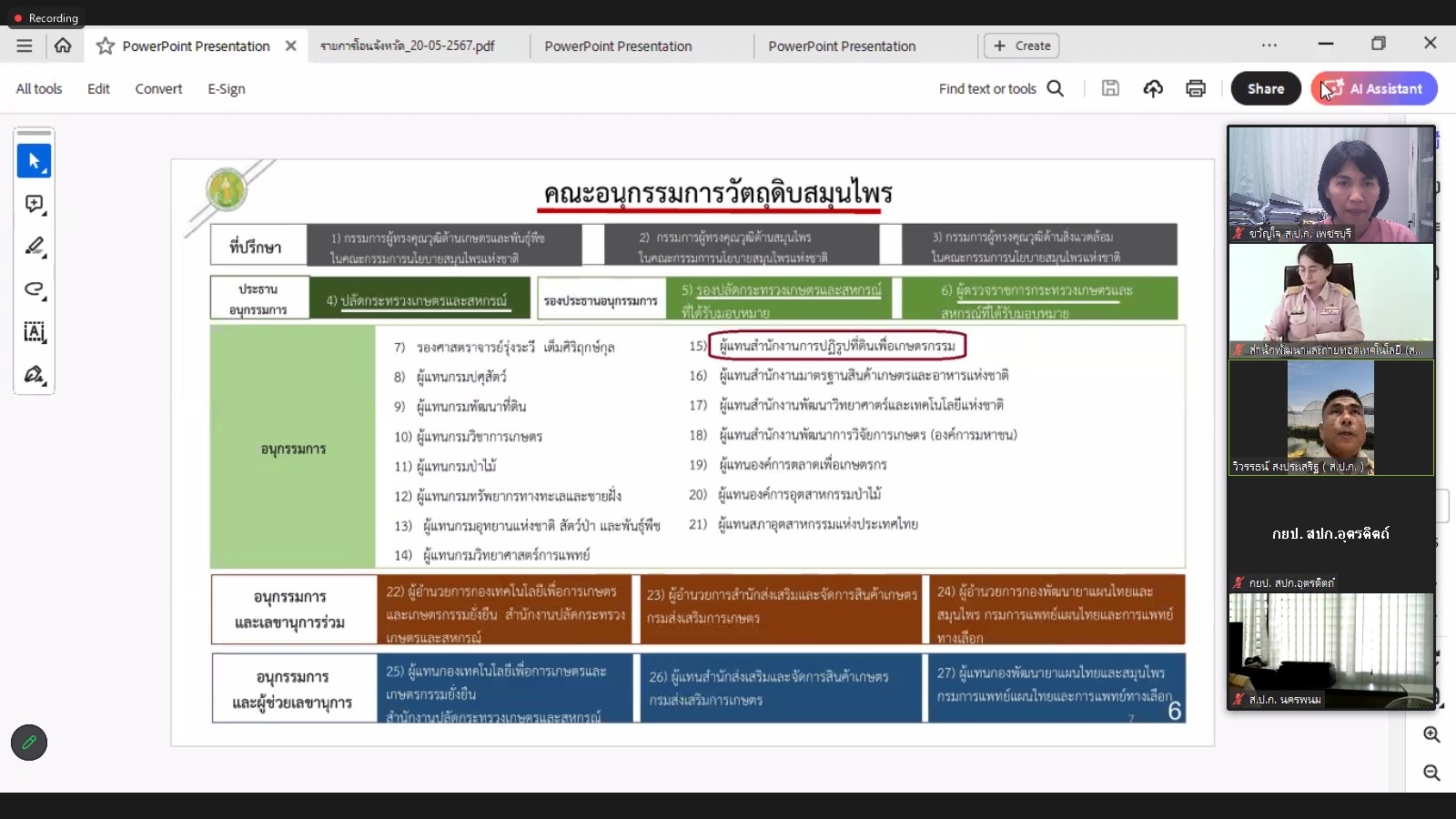Viewport: 1456px width, 819px height.
Task: Click item 14 ผู้แทนกรมวิทยาศาสตร์การแพทย์
Action: (x=506, y=554)
